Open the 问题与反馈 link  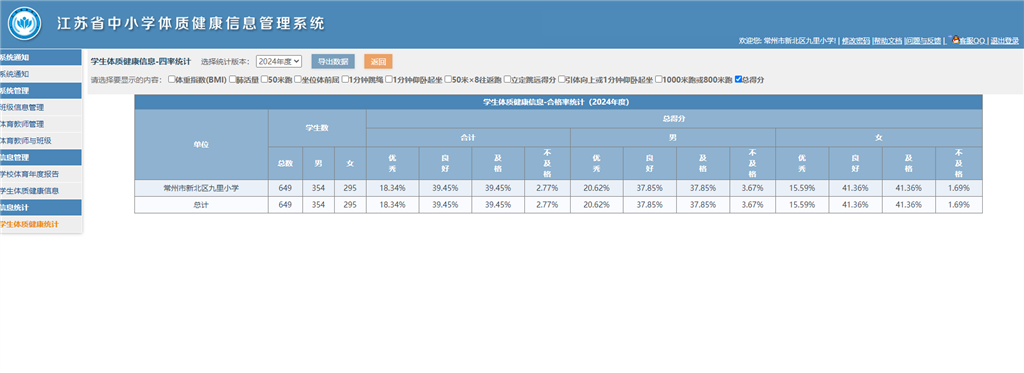[x=923, y=41]
